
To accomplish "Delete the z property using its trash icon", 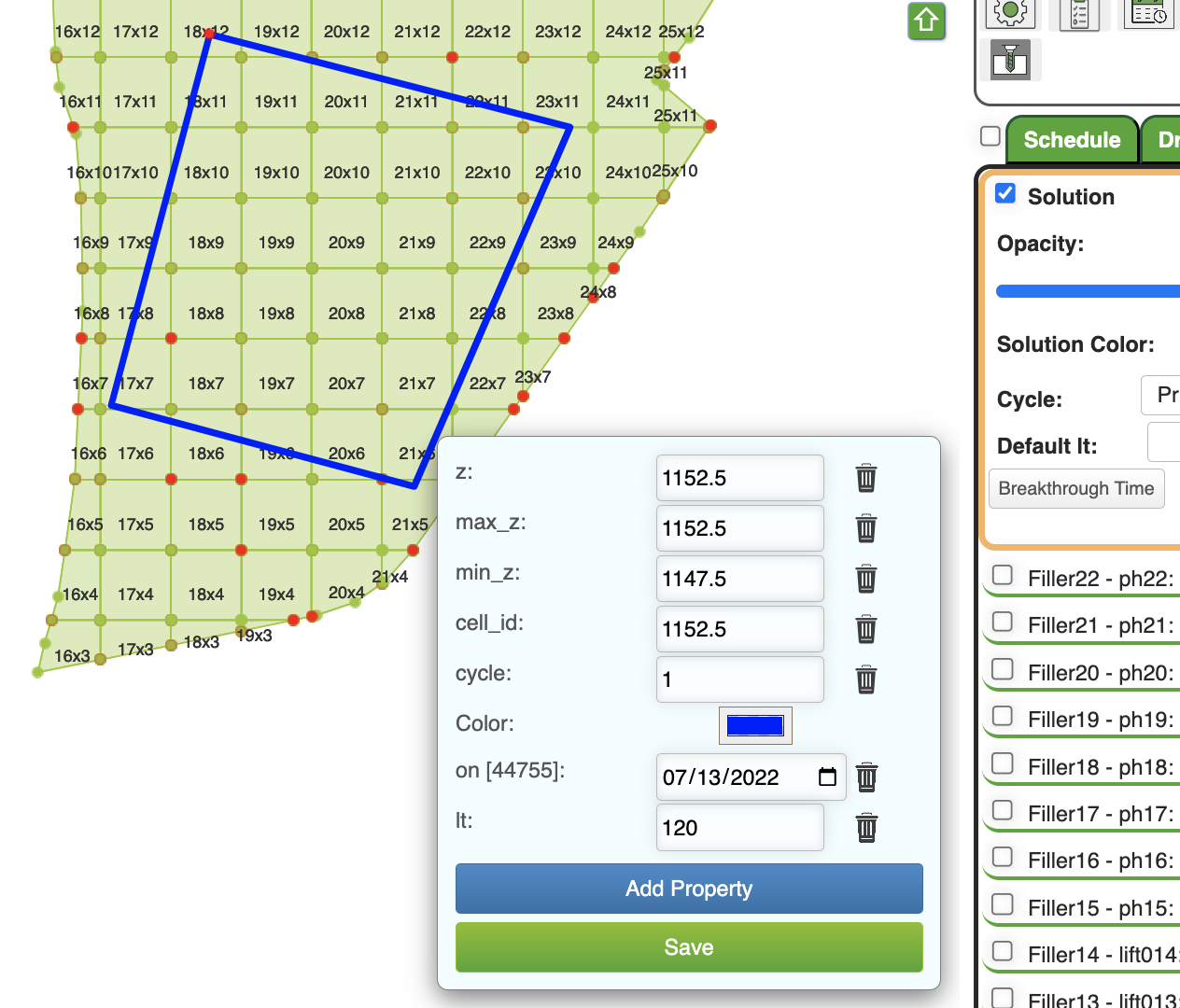I will (865, 478).
